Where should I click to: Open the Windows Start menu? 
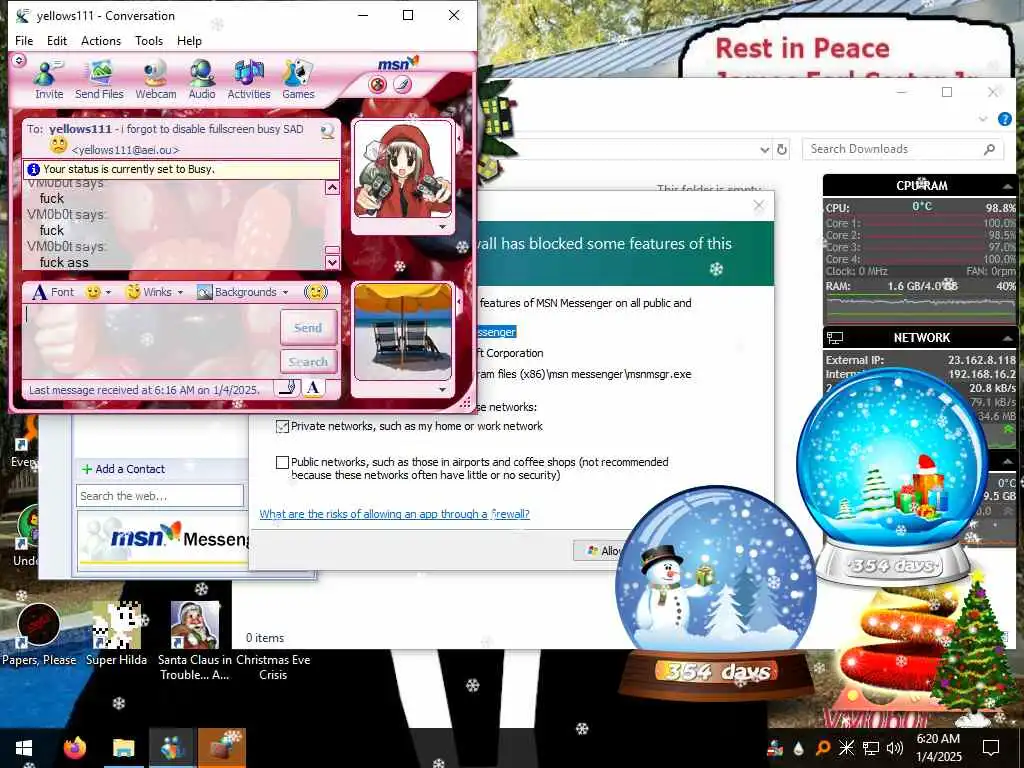(x=24, y=748)
